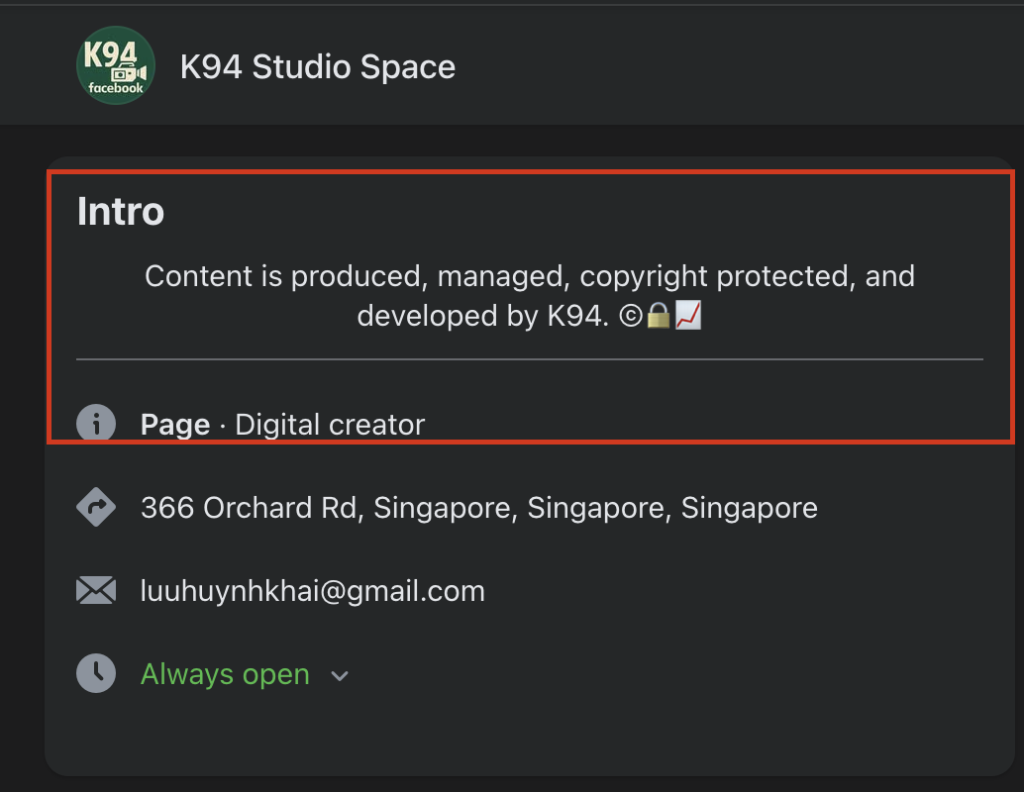Open the Always open hours text
This screenshot has width=1024, height=792.
click(x=225, y=675)
